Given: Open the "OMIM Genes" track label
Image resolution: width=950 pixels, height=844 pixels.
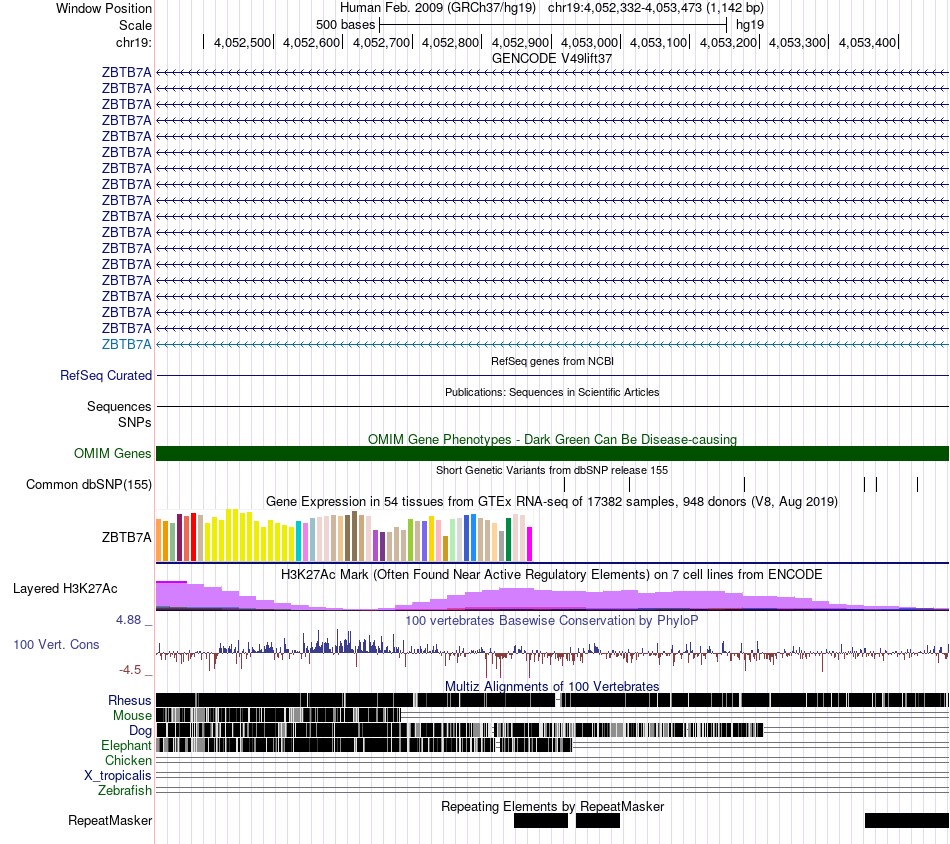Looking at the screenshot, I should coord(113,453).
